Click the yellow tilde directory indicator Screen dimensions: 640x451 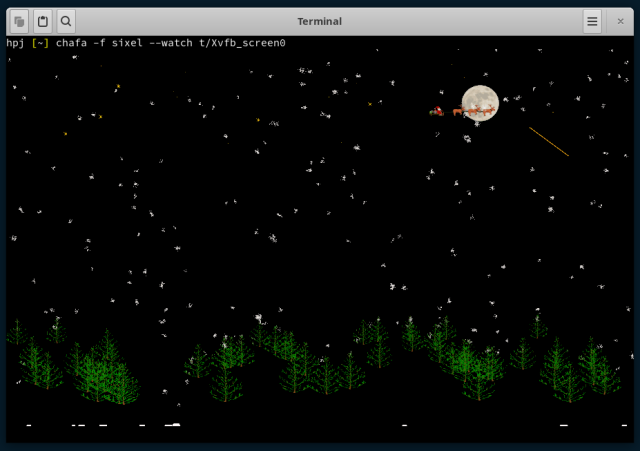(41, 44)
